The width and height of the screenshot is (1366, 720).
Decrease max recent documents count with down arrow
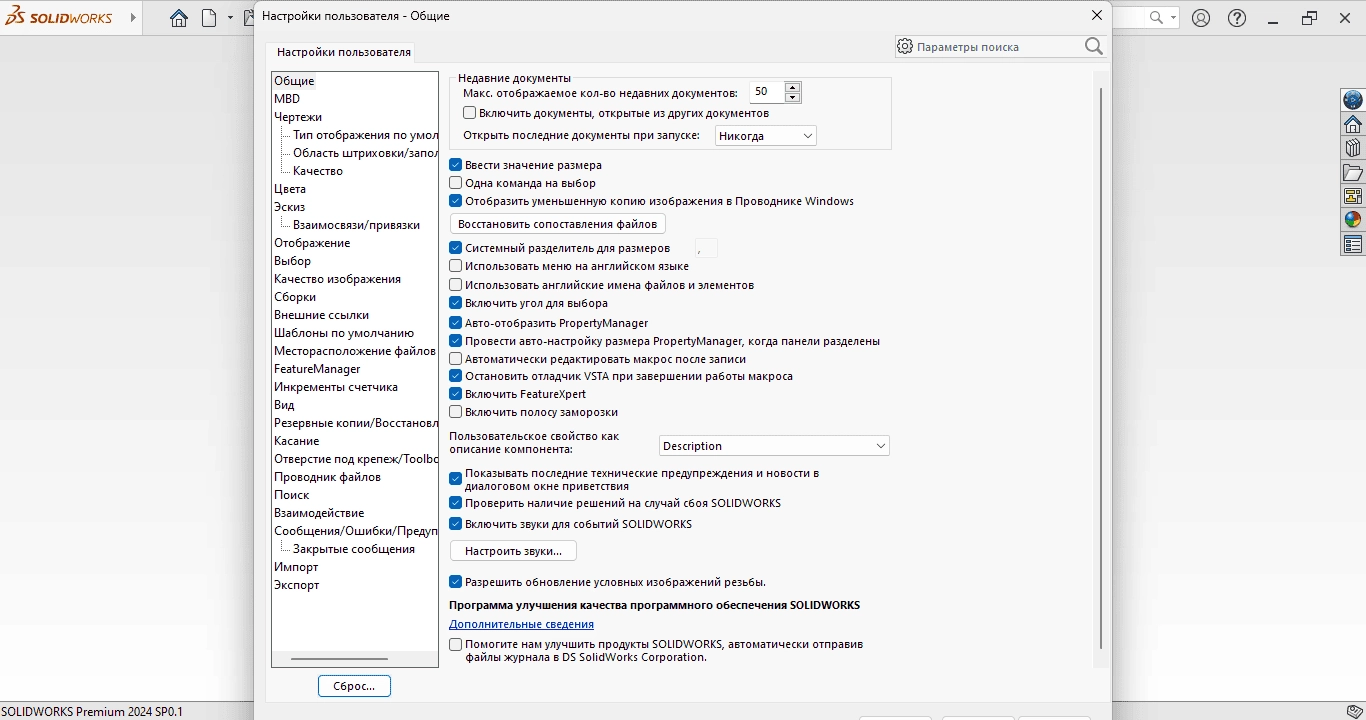click(x=793, y=97)
